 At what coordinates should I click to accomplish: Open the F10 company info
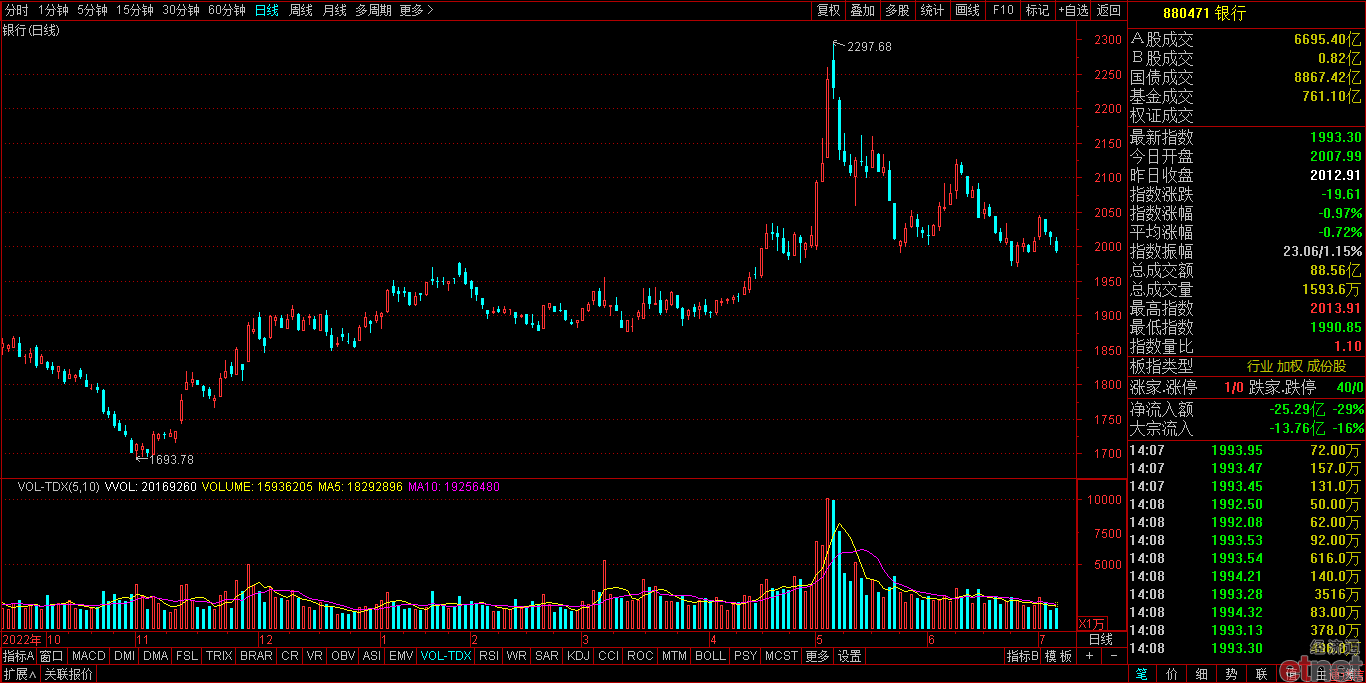1003,10
